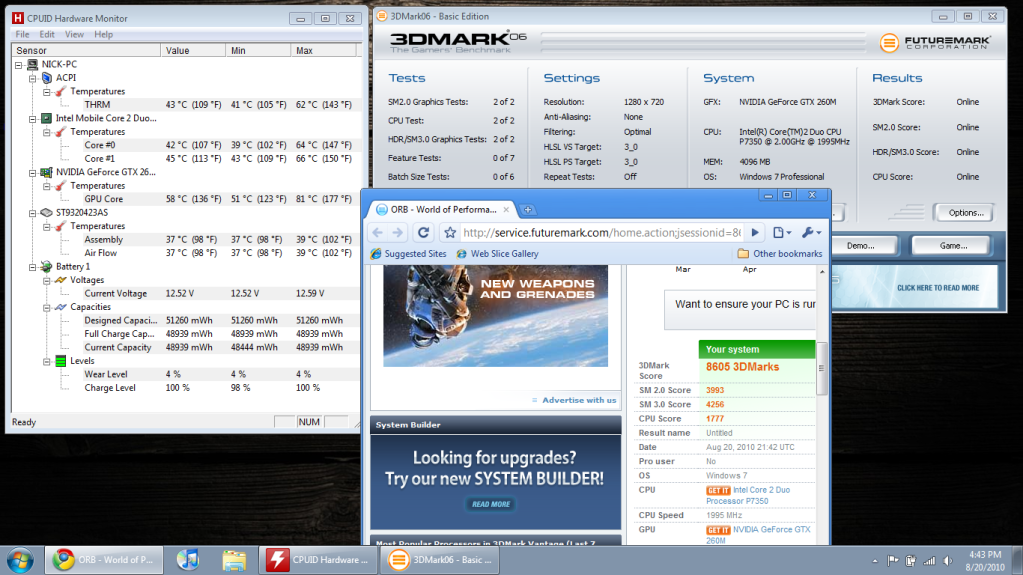Image resolution: width=1023 pixels, height=575 pixels.
Task: Select the NICK-PC computer icon
Action: [x=33, y=64]
